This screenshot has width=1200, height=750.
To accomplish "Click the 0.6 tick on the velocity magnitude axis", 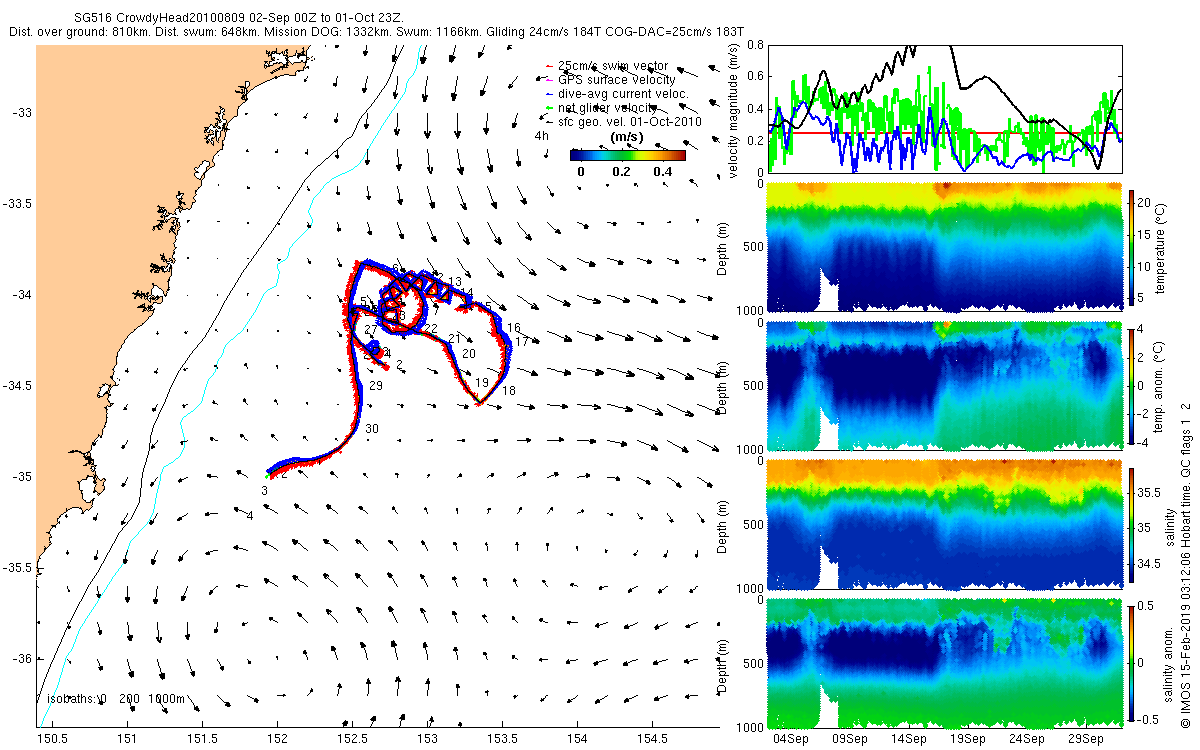I will click(x=755, y=78).
